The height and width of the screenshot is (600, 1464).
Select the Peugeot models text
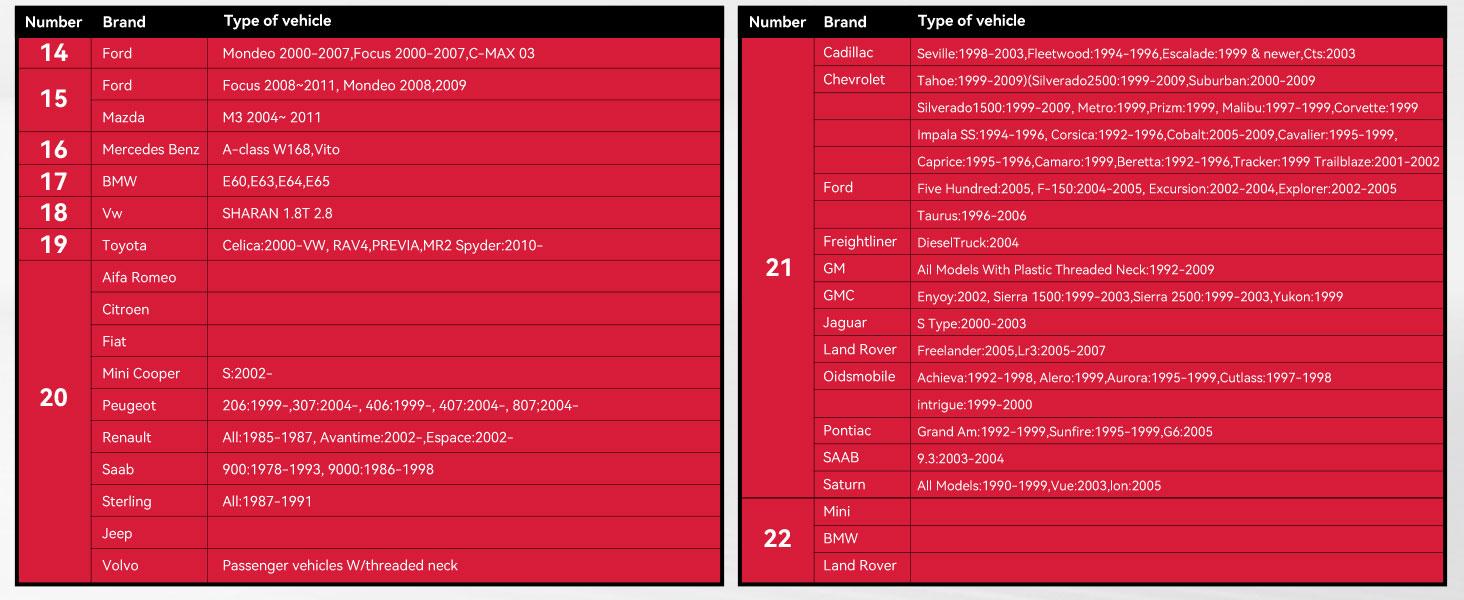tap(400, 405)
